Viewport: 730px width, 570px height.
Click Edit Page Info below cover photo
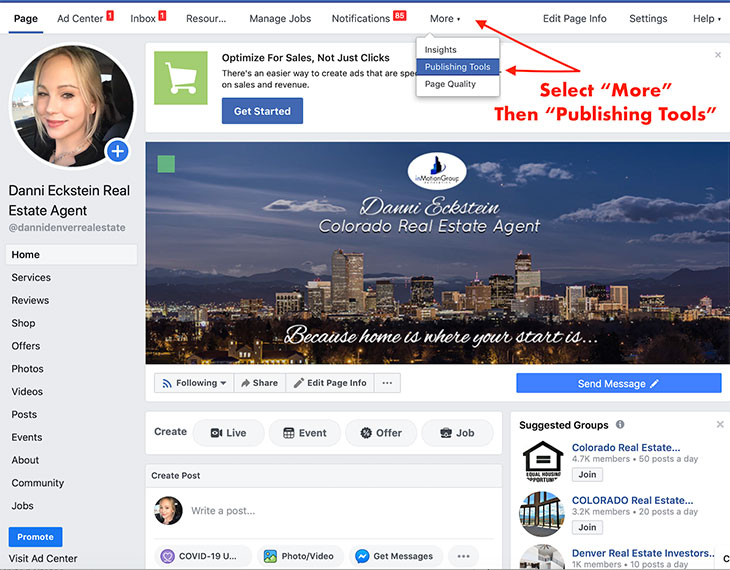click(330, 383)
